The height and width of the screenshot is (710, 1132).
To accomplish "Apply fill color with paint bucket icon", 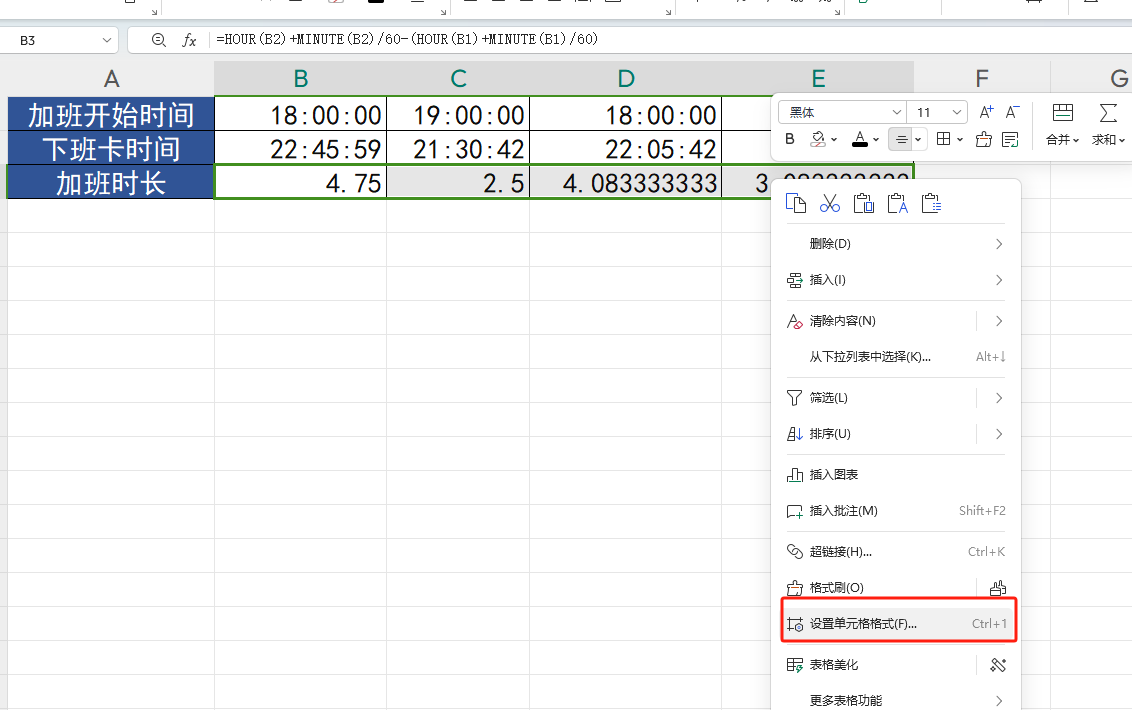I will pyautogui.click(x=818, y=139).
